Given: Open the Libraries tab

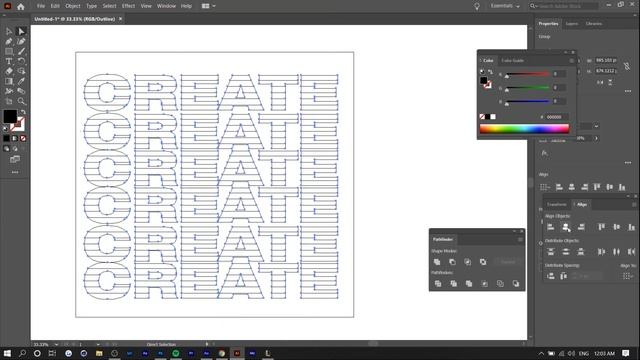Looking at the screenshot, I should click(x=594, y=24).
